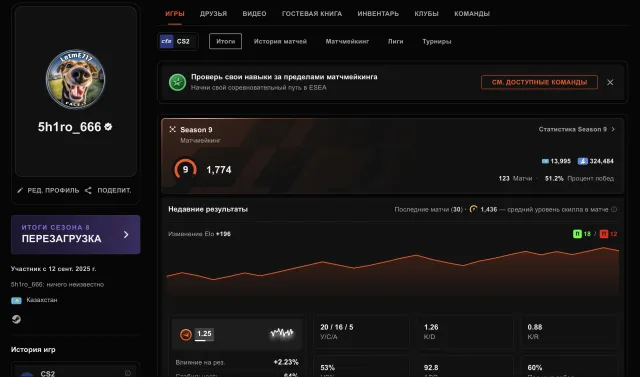Open the КЛУБЫ tab
Viewport: 640px width, 377px height.
427,14
